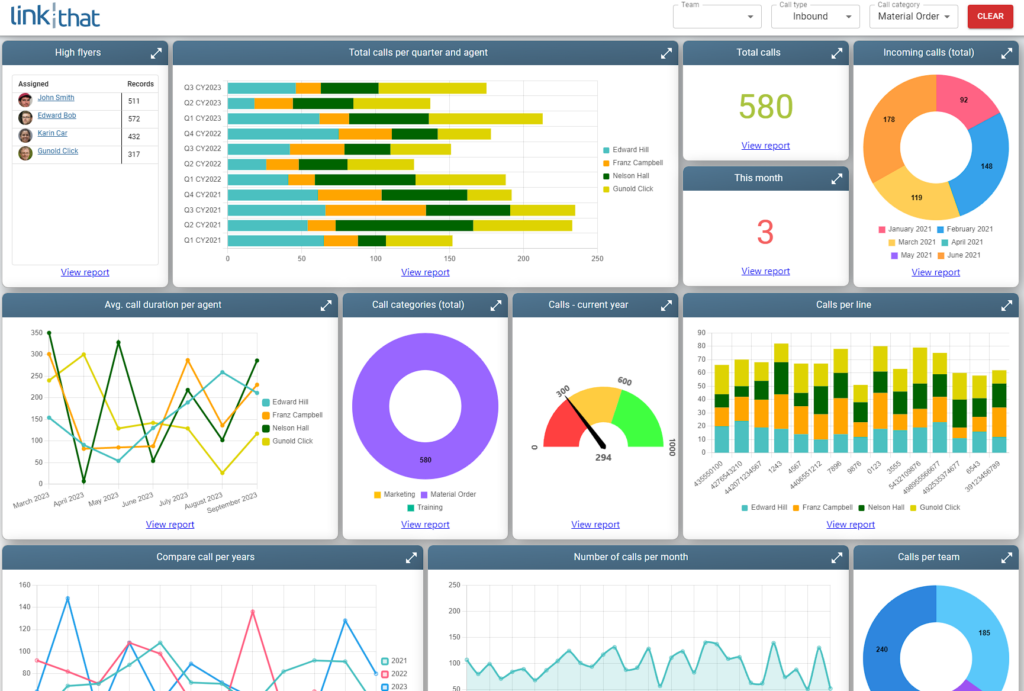The height and width of the screenshot is (691, 1024).
Task: Click the linkthat logo
Action: 55,16
